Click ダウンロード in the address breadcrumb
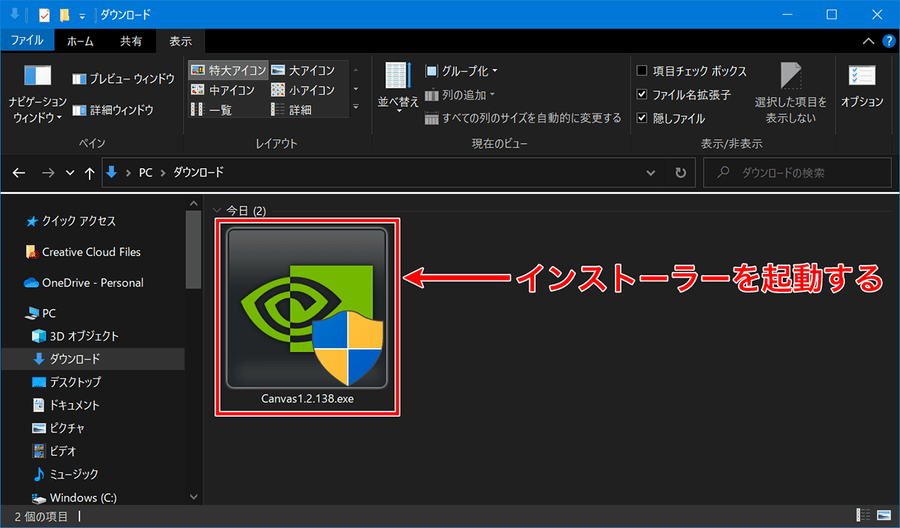Viewport: 900px width, 528px height. [x=198, y=173]
